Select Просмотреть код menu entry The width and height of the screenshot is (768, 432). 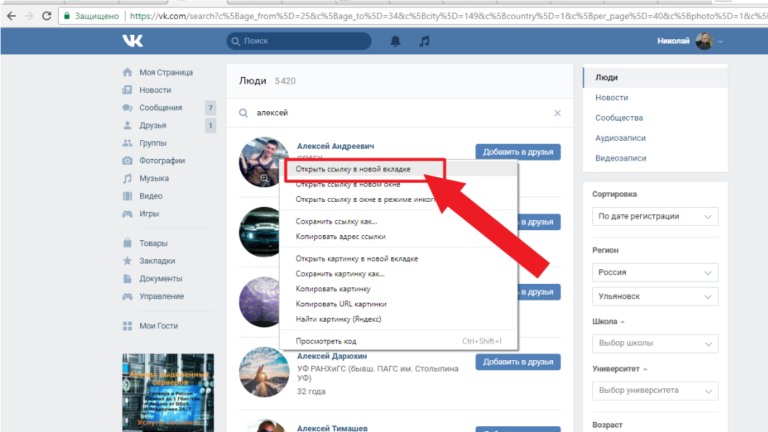point(399,341)
